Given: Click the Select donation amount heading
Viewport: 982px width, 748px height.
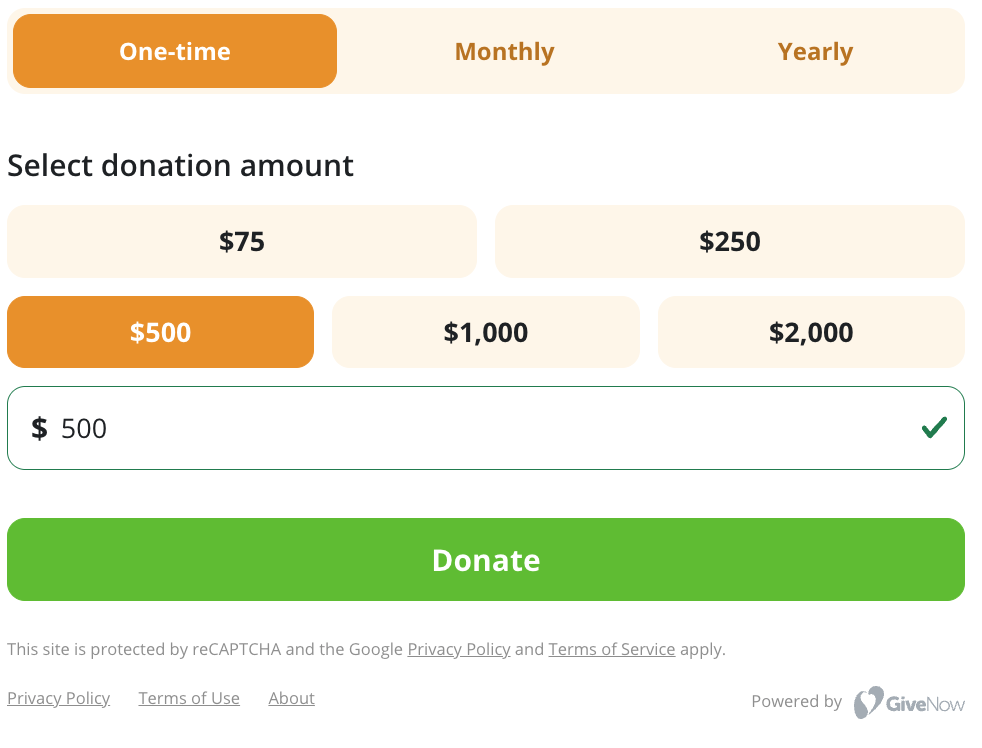Looking at the screenshot, I should pyautogui.click(x=180, y=166).
